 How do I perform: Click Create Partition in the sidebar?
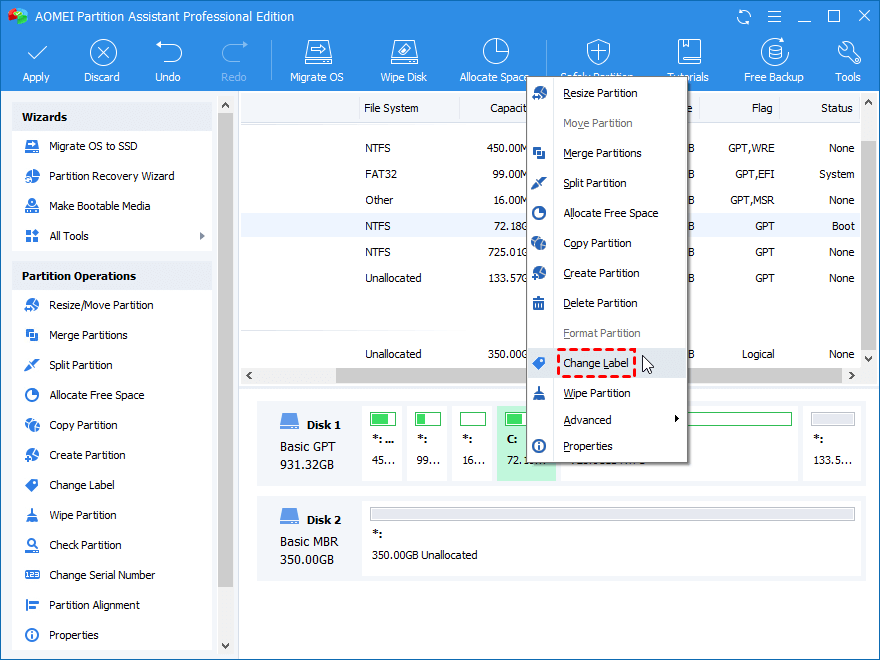coord(87,455)
